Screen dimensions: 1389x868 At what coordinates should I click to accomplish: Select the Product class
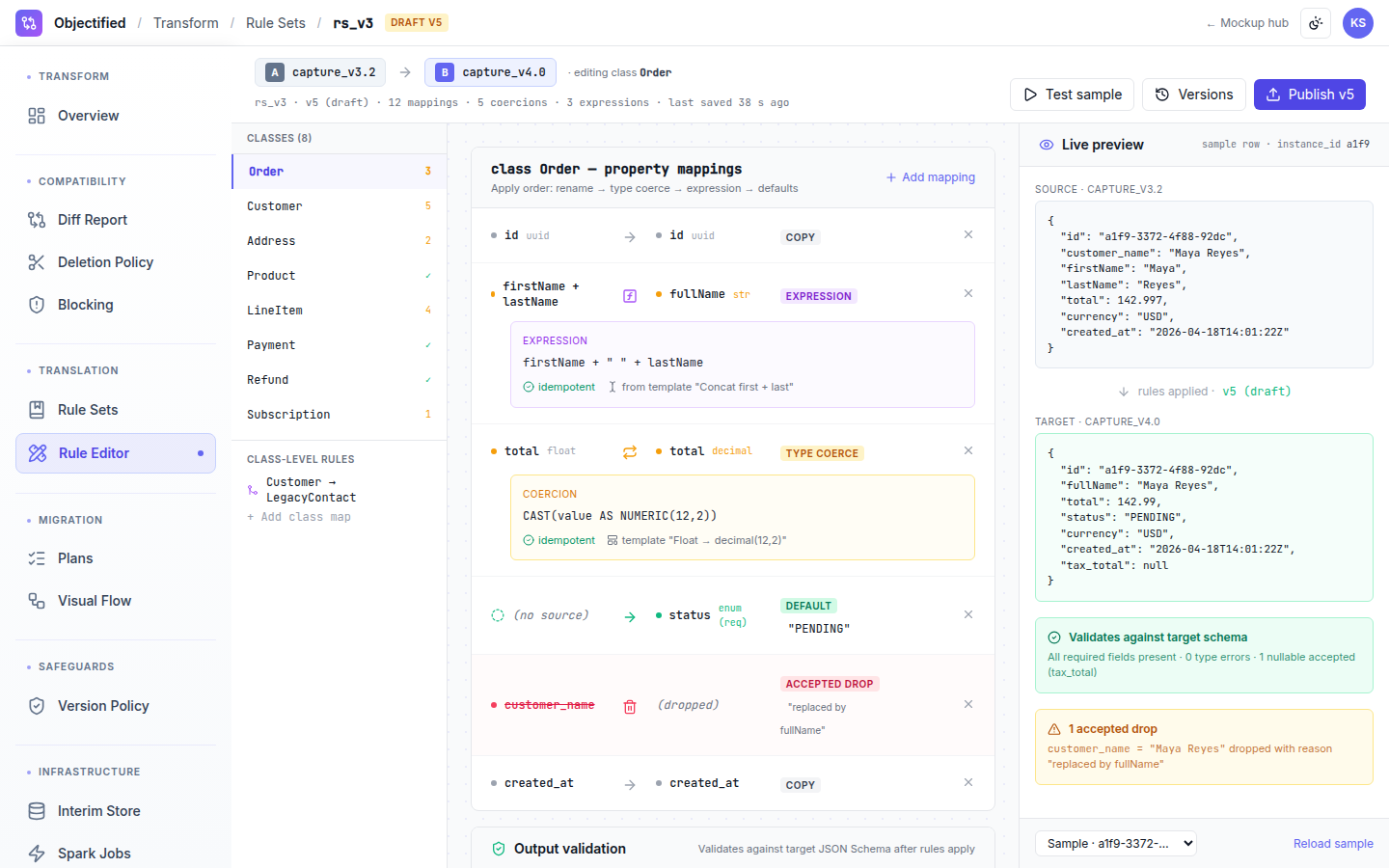[x=340, y=276]
